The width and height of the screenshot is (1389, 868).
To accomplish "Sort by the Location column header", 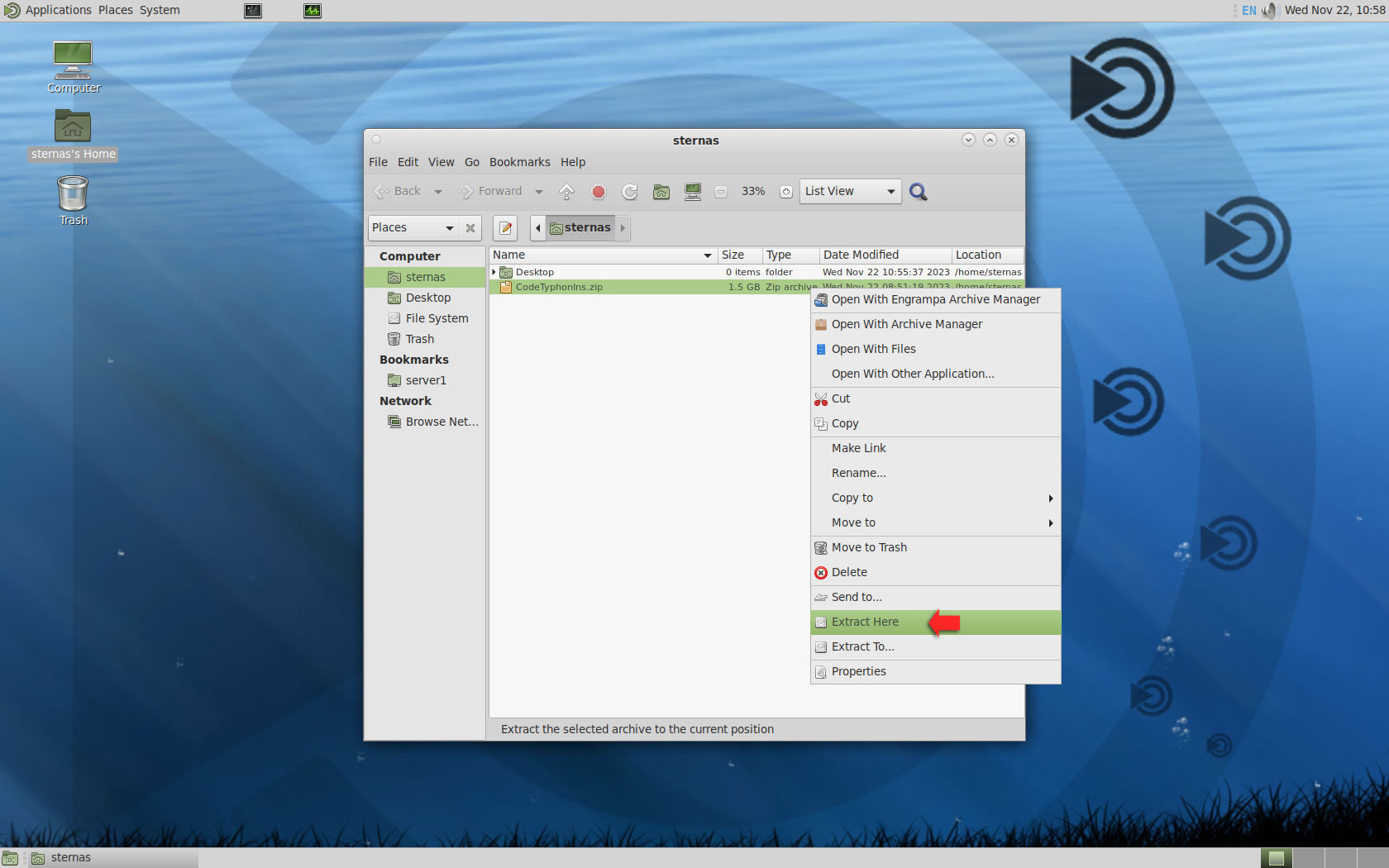I will (x=987, y=255).
